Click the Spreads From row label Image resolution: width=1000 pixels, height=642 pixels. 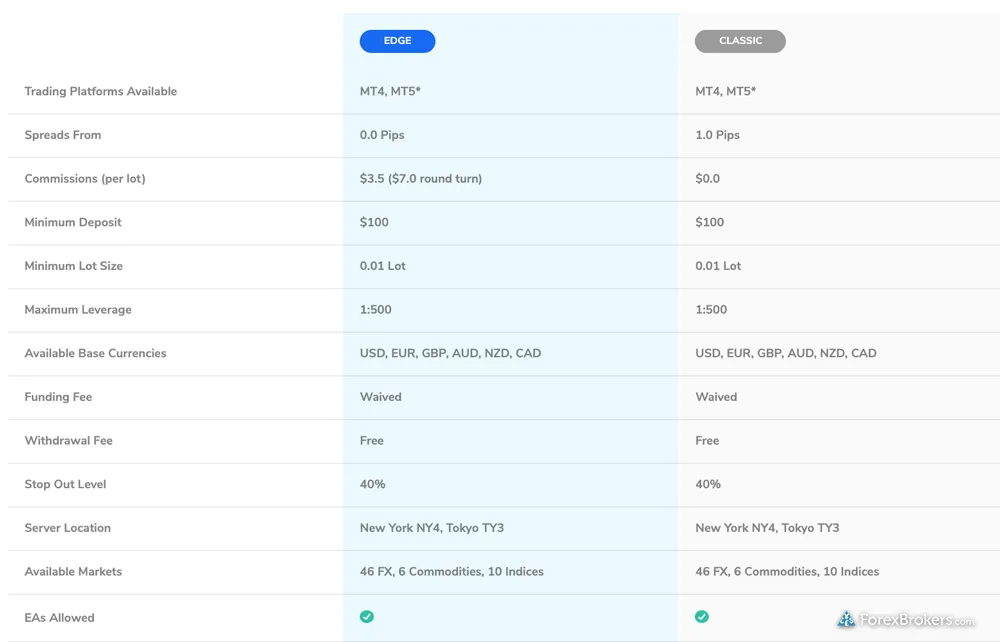point(62,135)
